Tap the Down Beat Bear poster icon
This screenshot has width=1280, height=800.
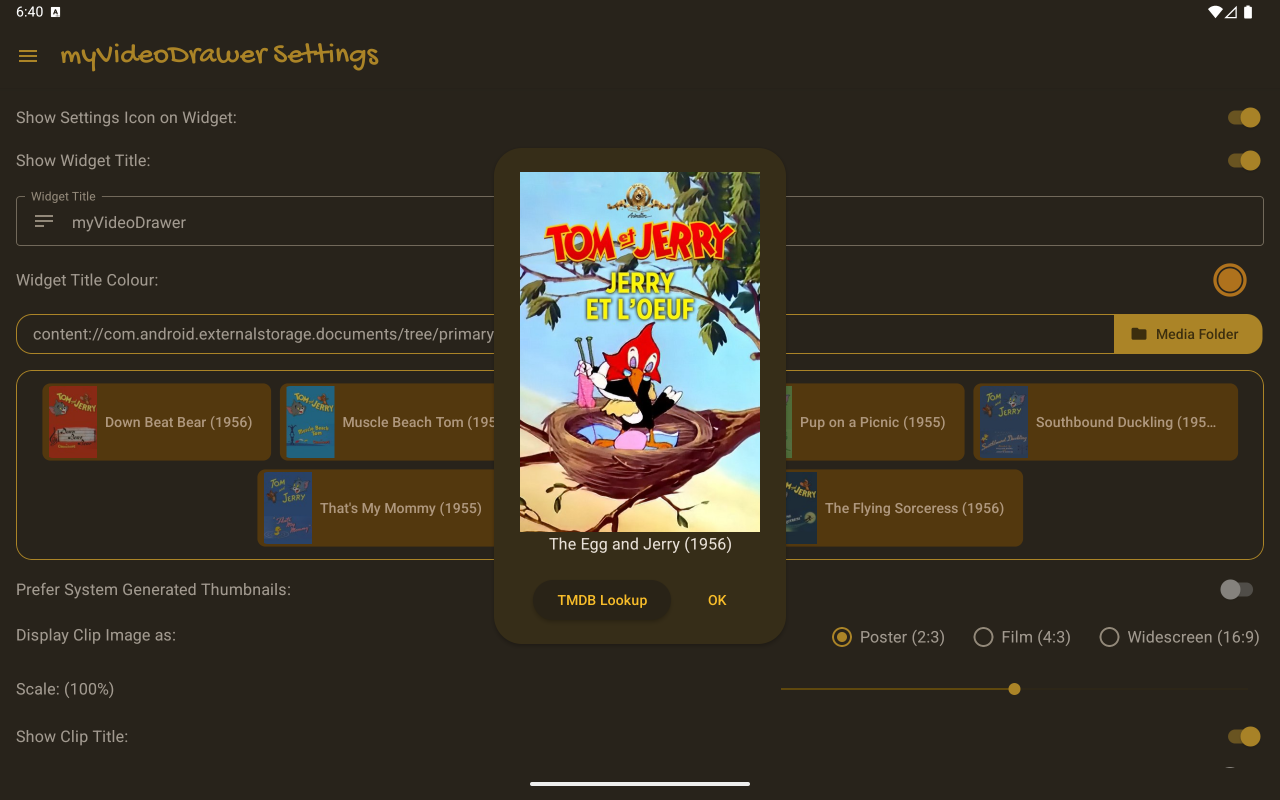[73, 422]
